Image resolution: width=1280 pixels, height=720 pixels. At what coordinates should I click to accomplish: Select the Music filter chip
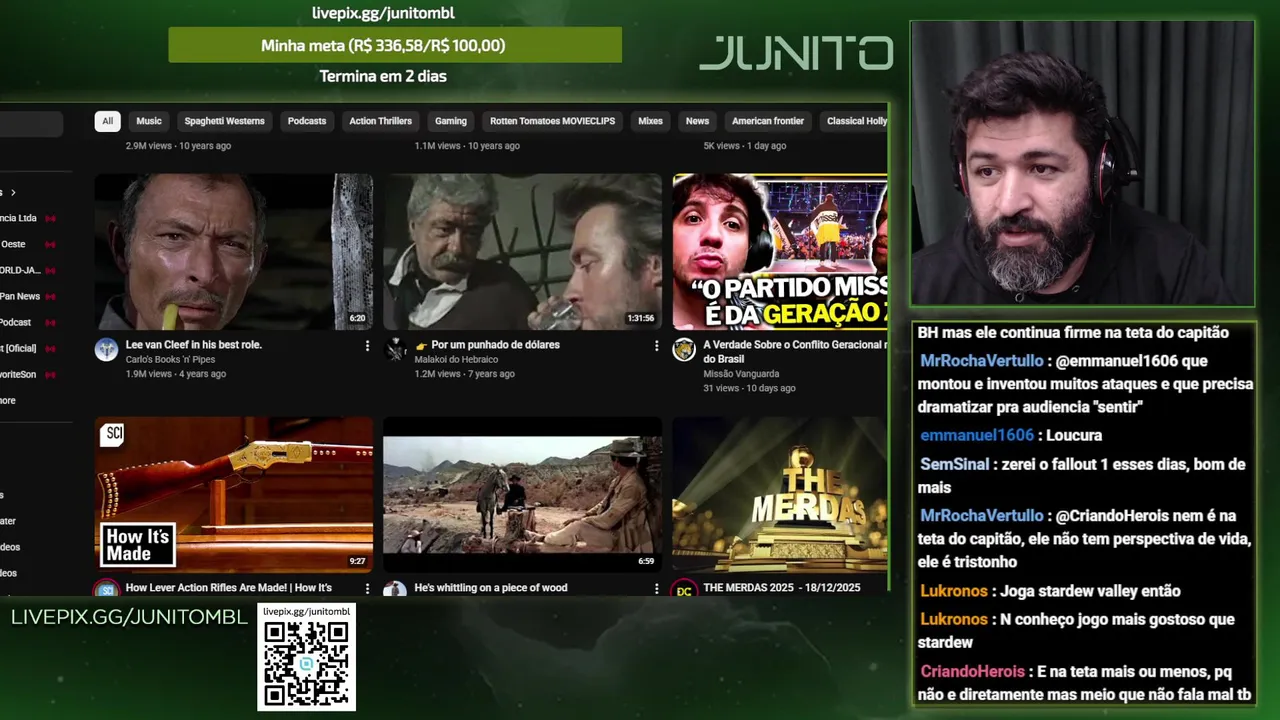149,121
